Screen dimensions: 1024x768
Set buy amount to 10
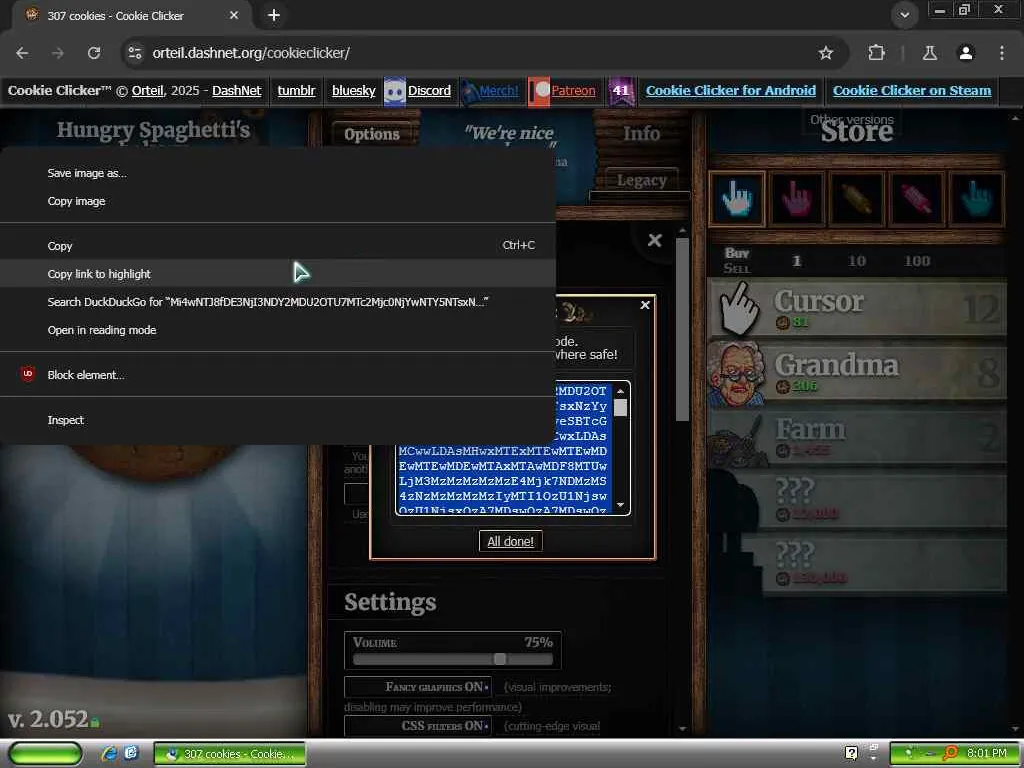(x=857, y=261)
